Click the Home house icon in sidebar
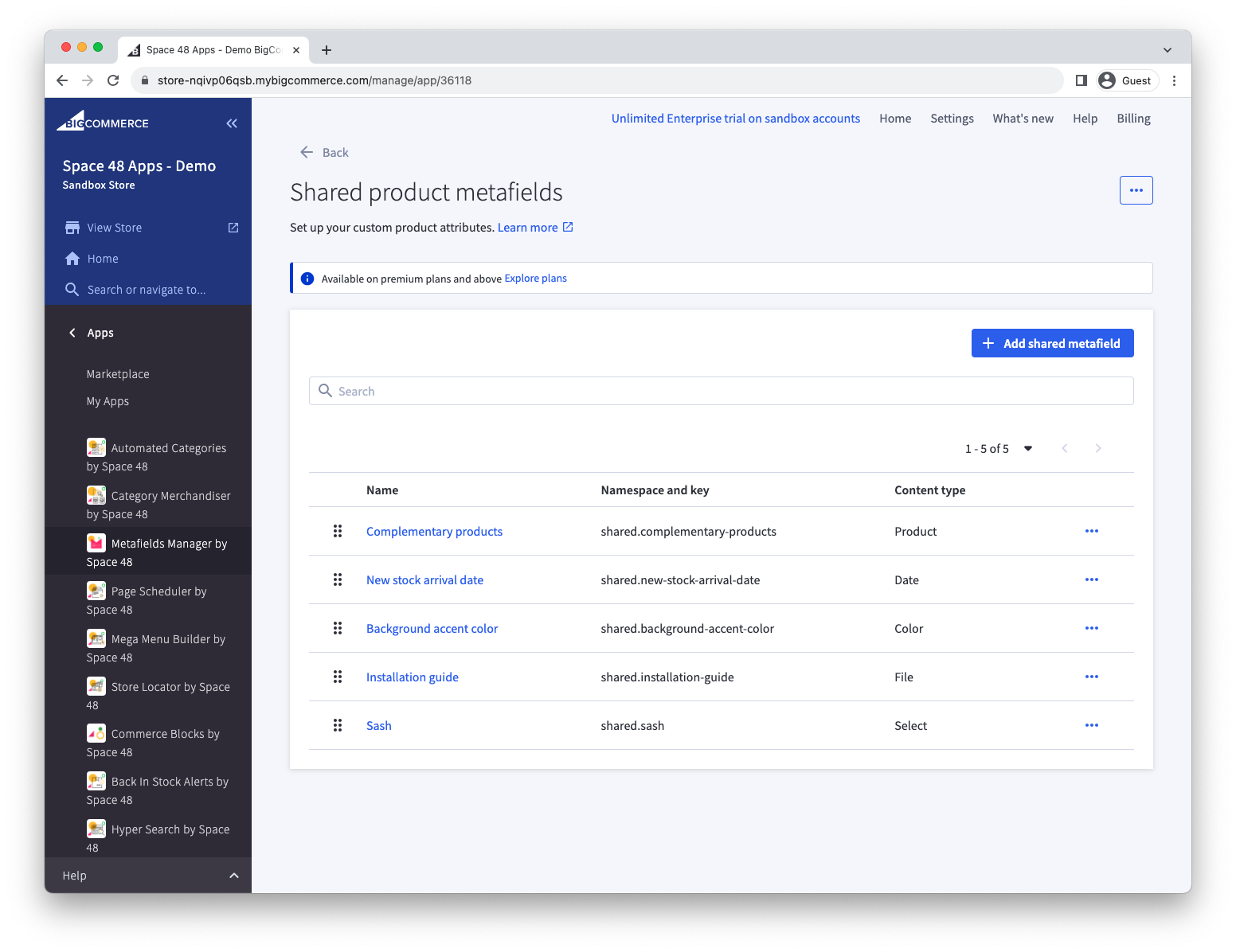The height and width of the screenshot is (952, 1236). tap(72, 259)
